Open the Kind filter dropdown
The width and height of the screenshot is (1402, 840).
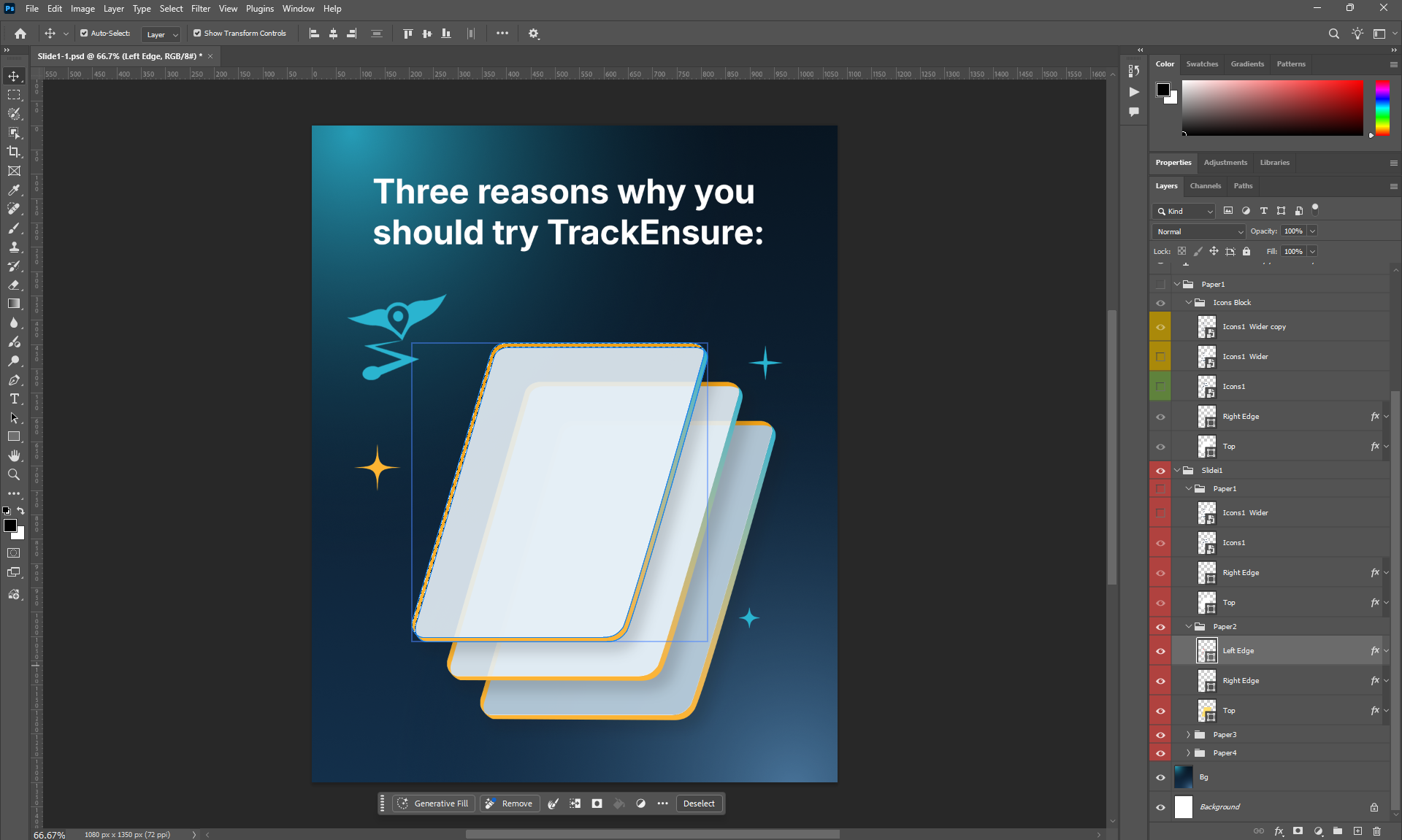pyautogui.click(x=1184, y=211)
